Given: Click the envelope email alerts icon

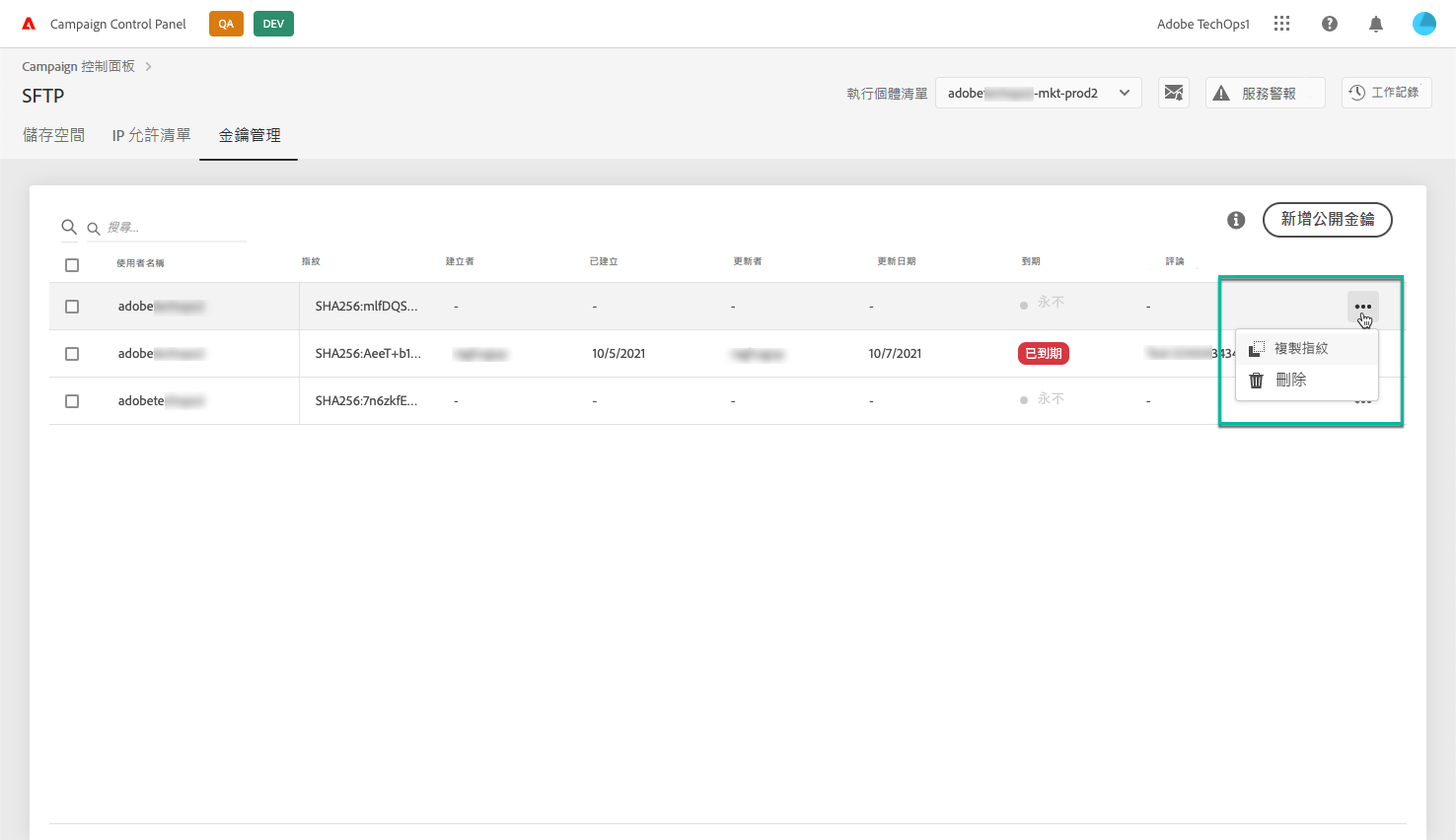Looking at the screenshot, I should pos(1173,93).
